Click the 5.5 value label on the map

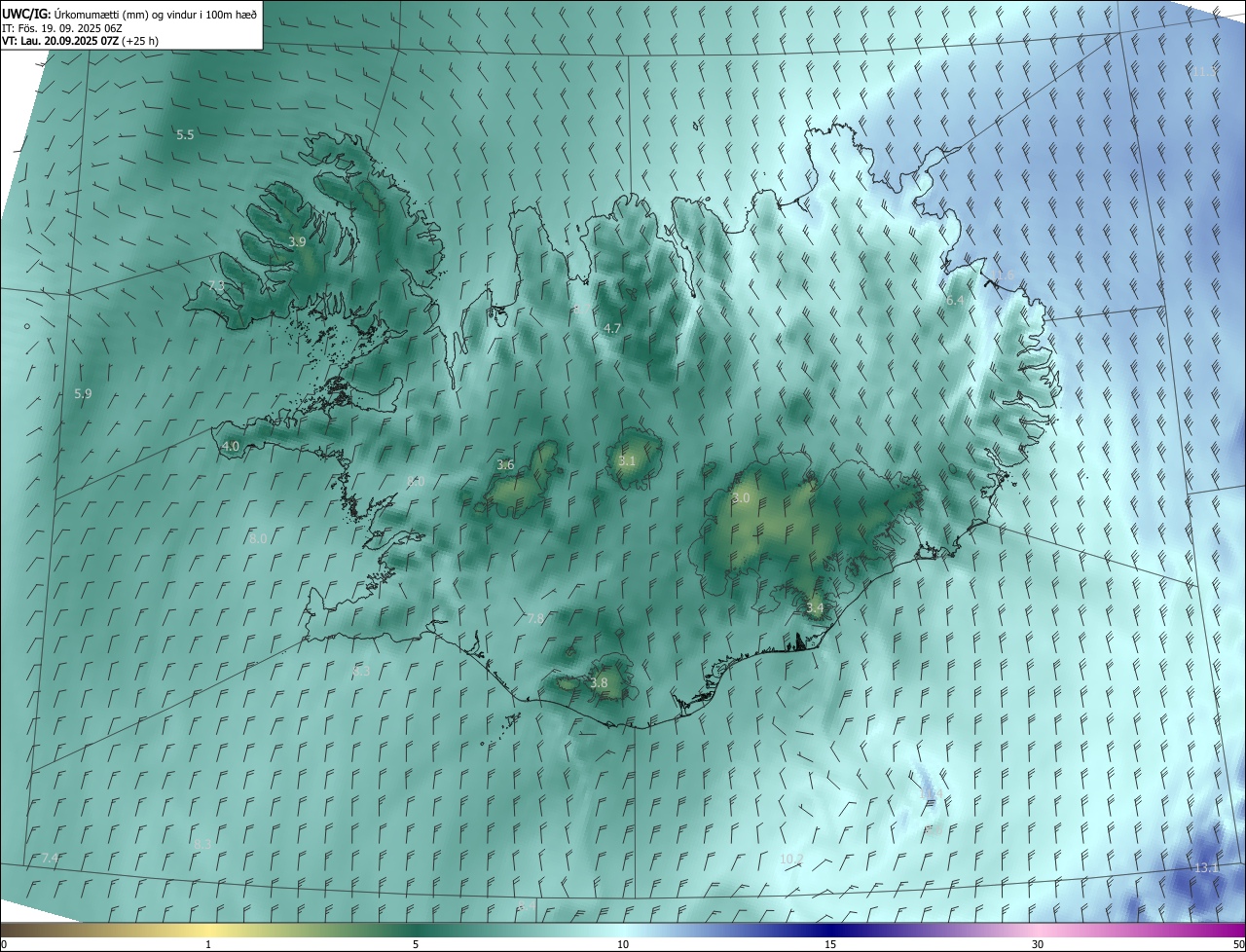(185, 135)
